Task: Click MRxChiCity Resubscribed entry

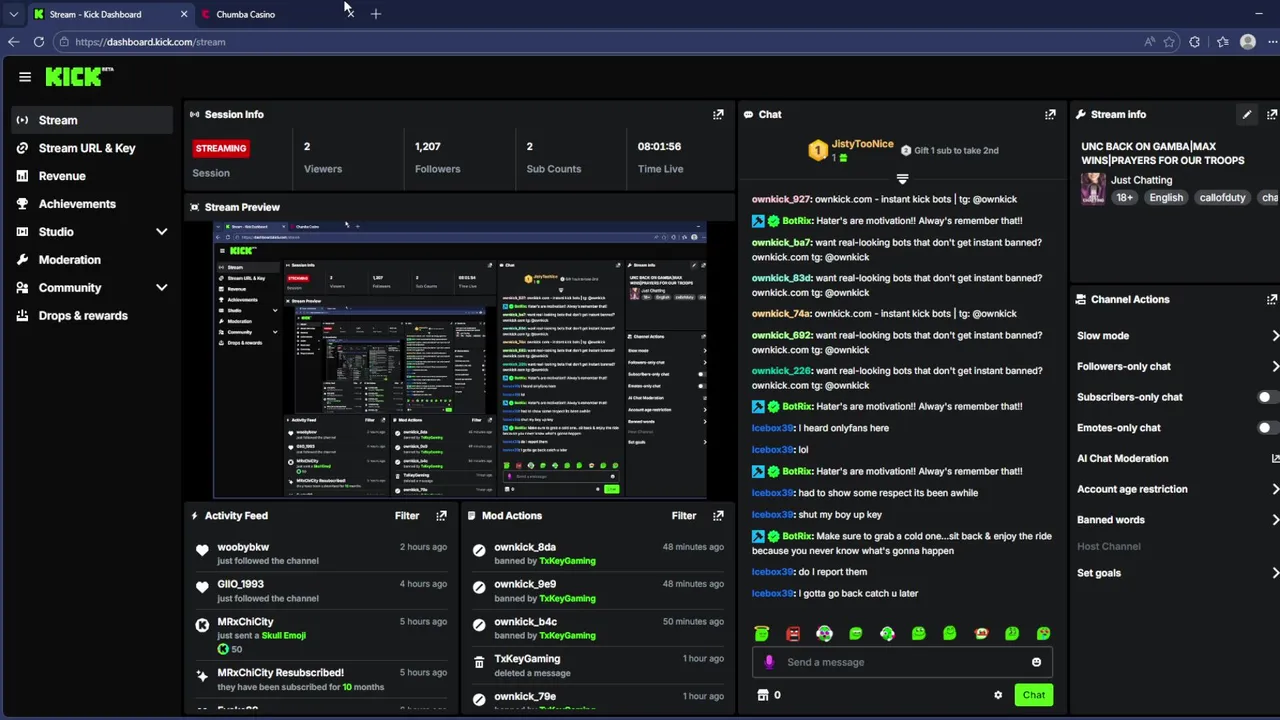Action: (x=320, y=680)
